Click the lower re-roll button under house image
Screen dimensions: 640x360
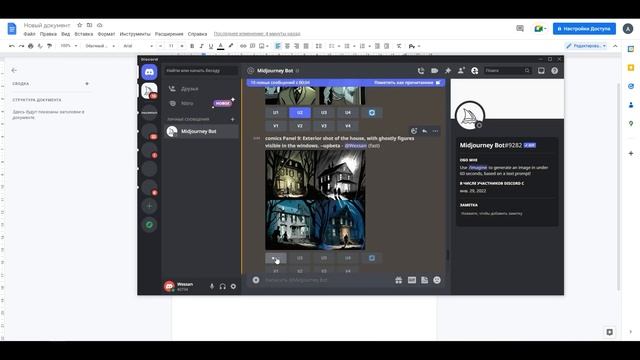pyautogui.click(x=372, y=258)
